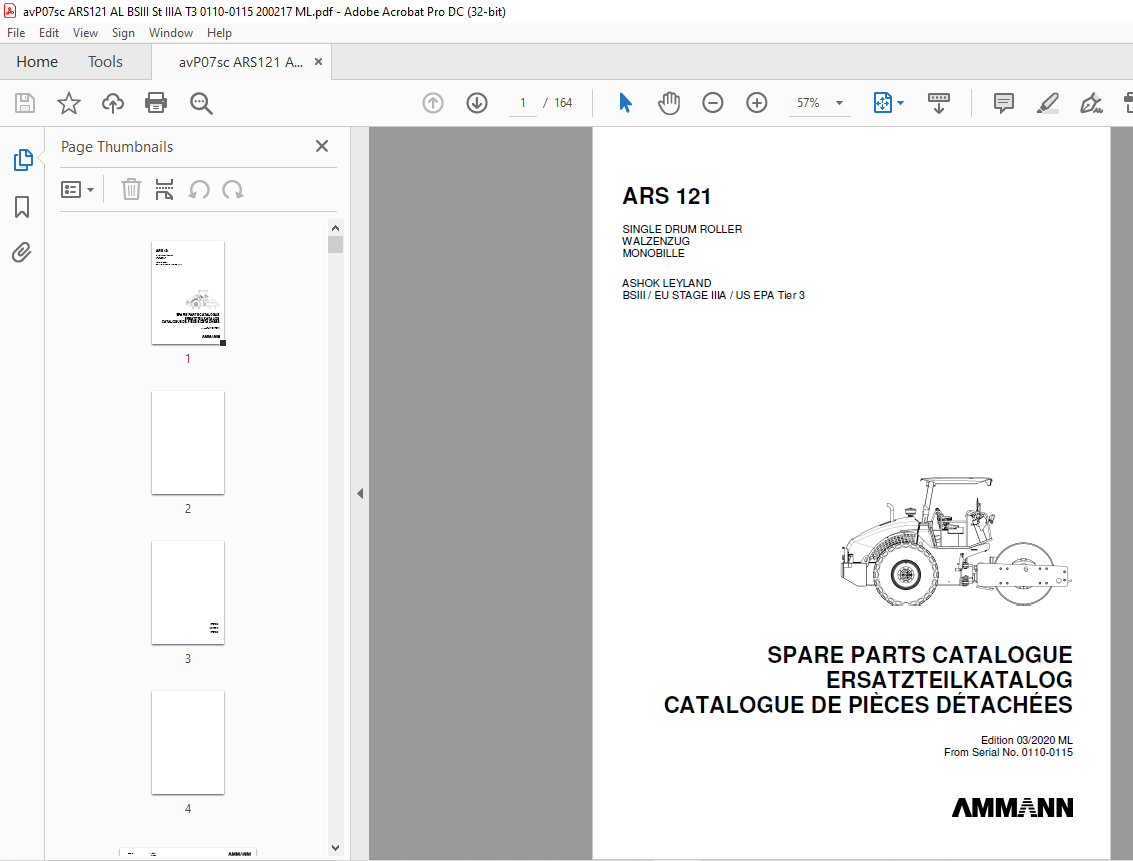The width and height of the screenshot is (1133, 861).
Task: Click the thumbnail panel scrollbar thumb
Action: (335, 244)
